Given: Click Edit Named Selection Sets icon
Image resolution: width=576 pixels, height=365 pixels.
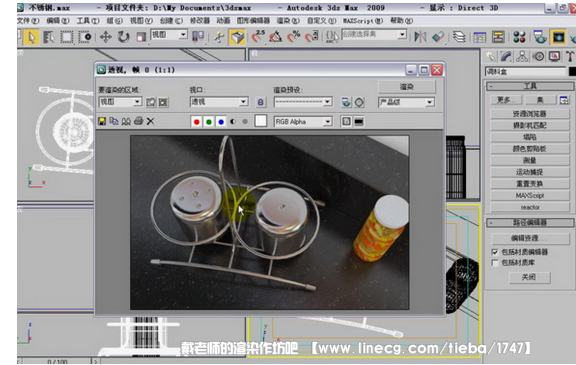Looking at the screenshot, I should (332, 37).
